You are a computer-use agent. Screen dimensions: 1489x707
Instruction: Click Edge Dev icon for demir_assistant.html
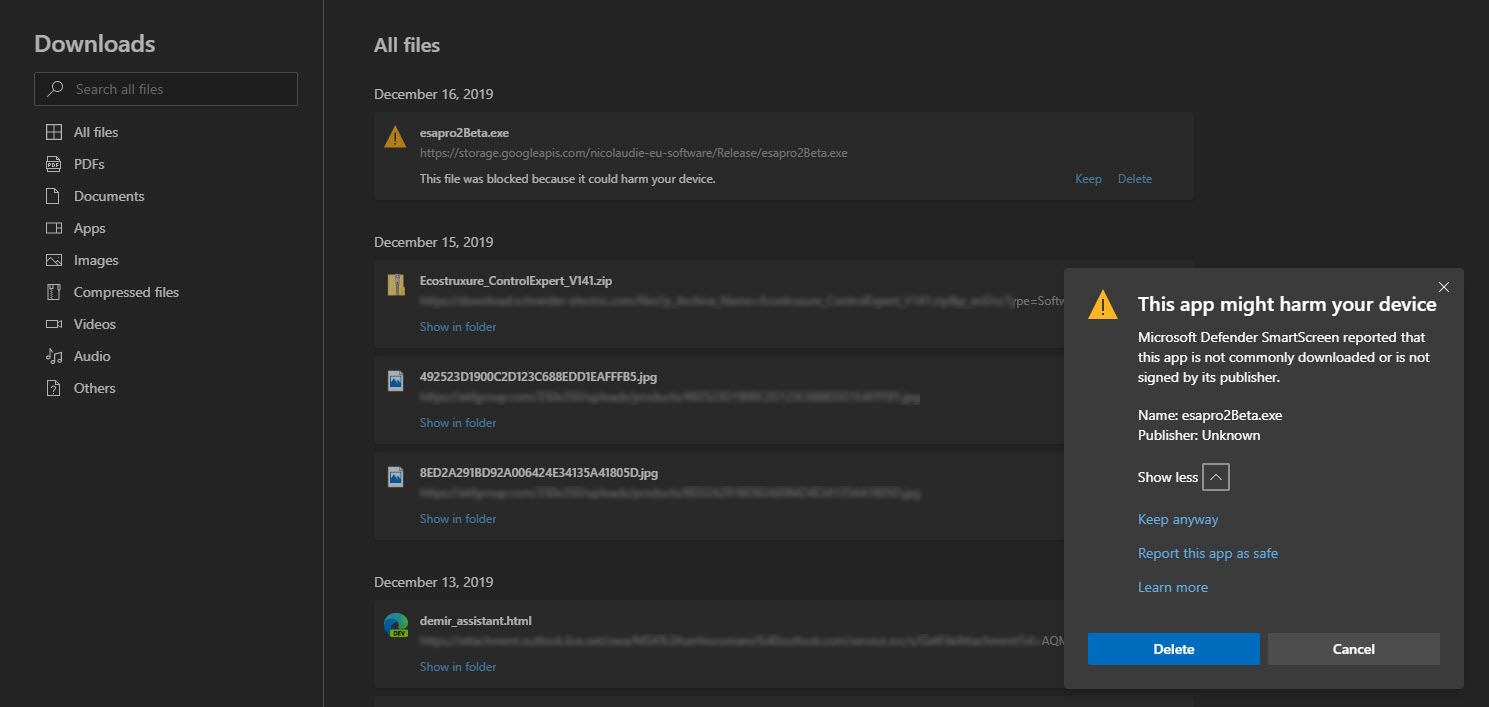click(x=396, y=625)
